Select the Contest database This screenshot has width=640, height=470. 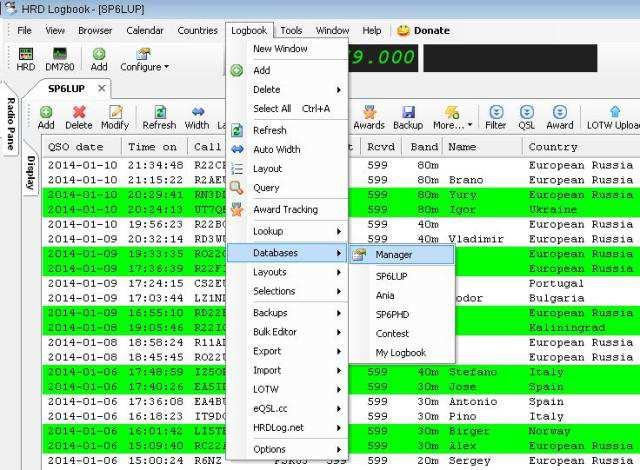click(x=402, y=334)
